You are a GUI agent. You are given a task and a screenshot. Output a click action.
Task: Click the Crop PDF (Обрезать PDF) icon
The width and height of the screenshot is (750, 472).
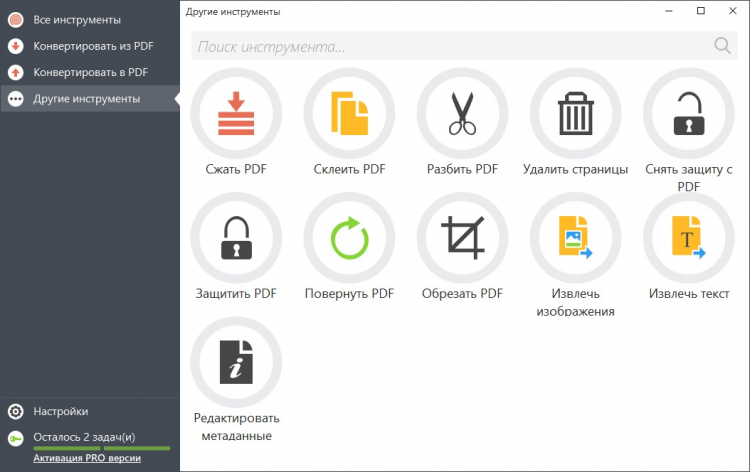click(x=462, y=238)
